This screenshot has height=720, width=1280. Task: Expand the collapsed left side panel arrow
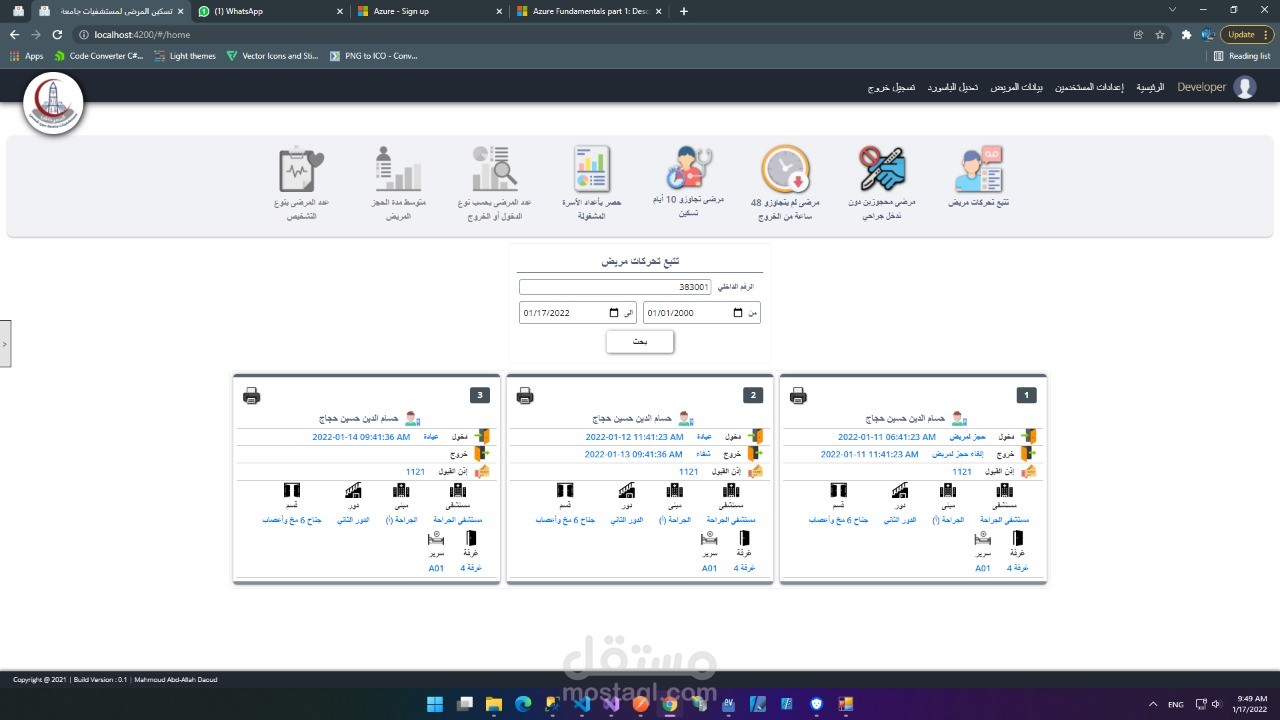click(x=5, y=343)
